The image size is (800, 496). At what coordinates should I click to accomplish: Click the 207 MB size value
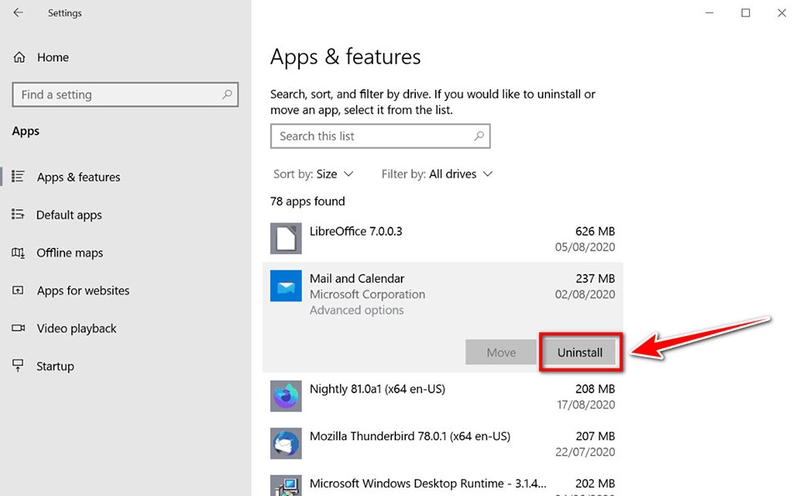(x=595, y=436)
